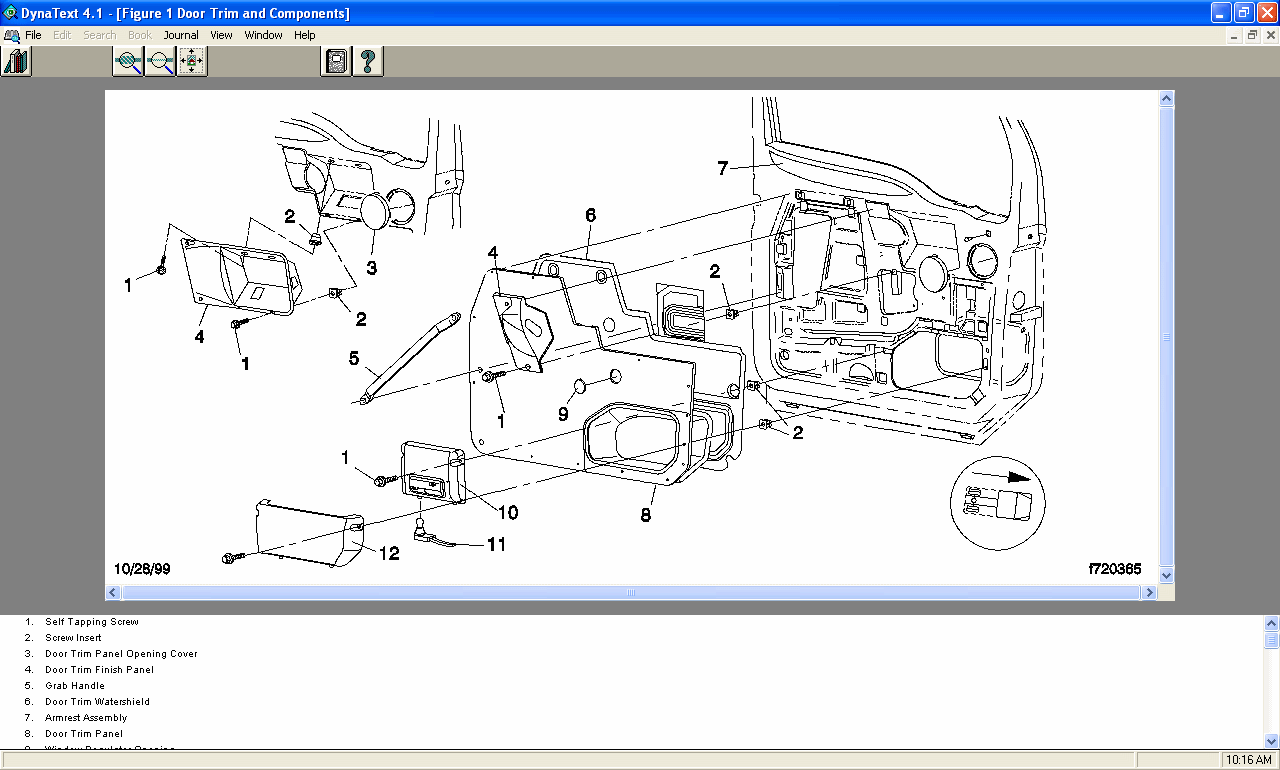Click callout number 9 in diagram

563,412
